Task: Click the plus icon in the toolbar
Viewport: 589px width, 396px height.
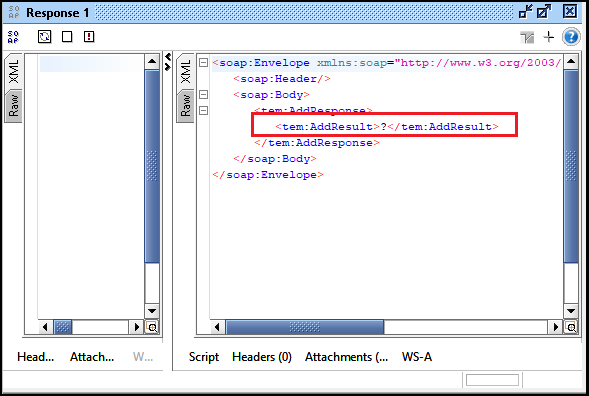Action: 549,37
